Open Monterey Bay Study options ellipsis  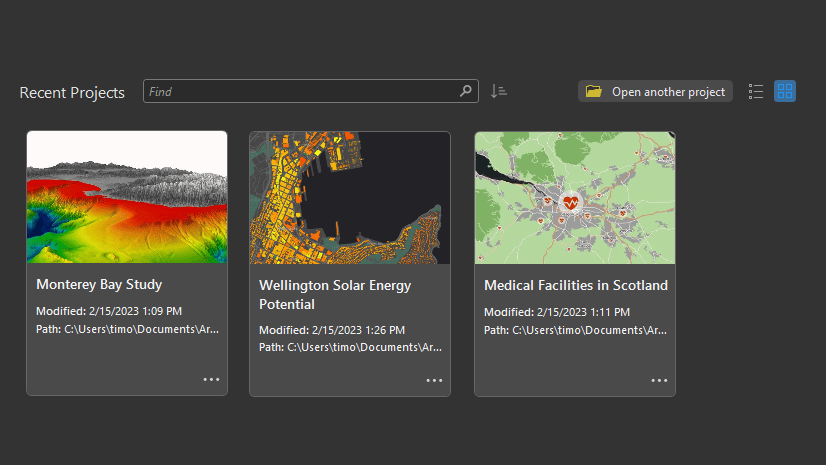pyautogui.click(x=211, y=380)
